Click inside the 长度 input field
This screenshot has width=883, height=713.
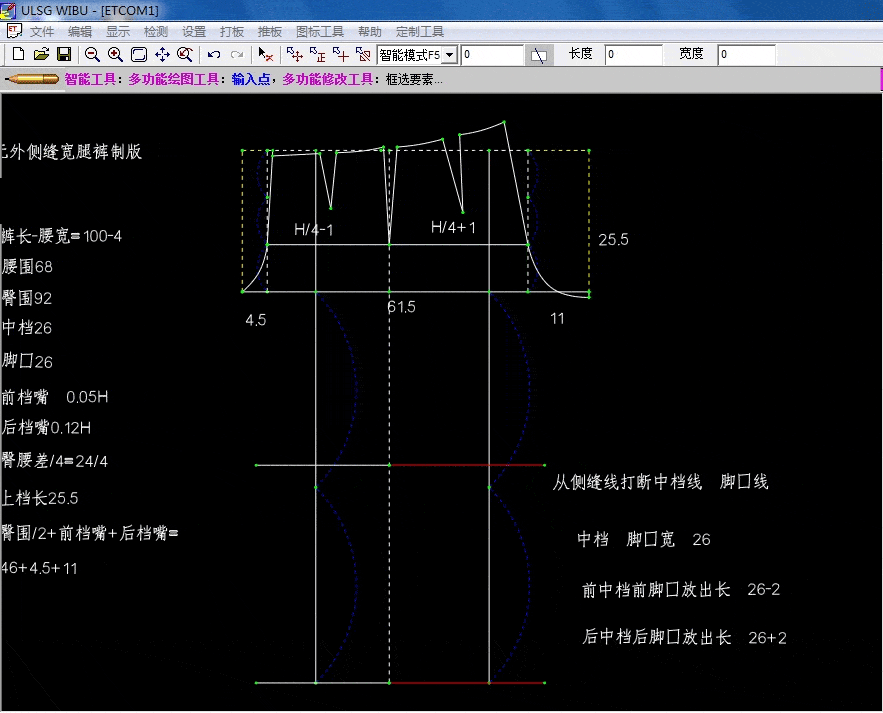point(636,55)
